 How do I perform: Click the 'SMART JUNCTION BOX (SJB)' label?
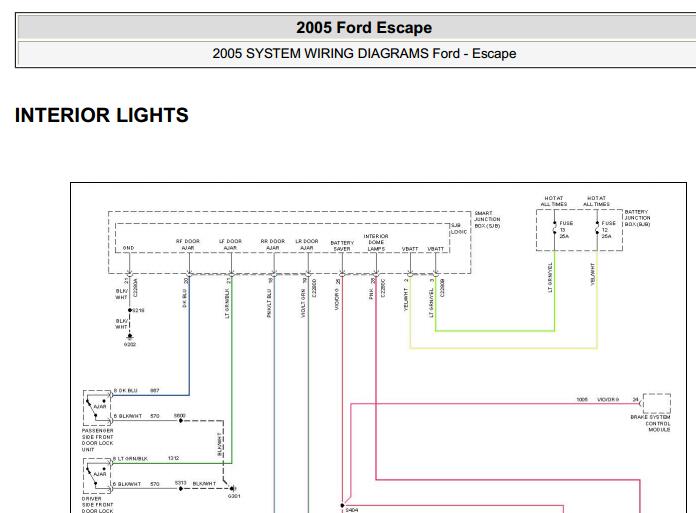pos(487,220)
